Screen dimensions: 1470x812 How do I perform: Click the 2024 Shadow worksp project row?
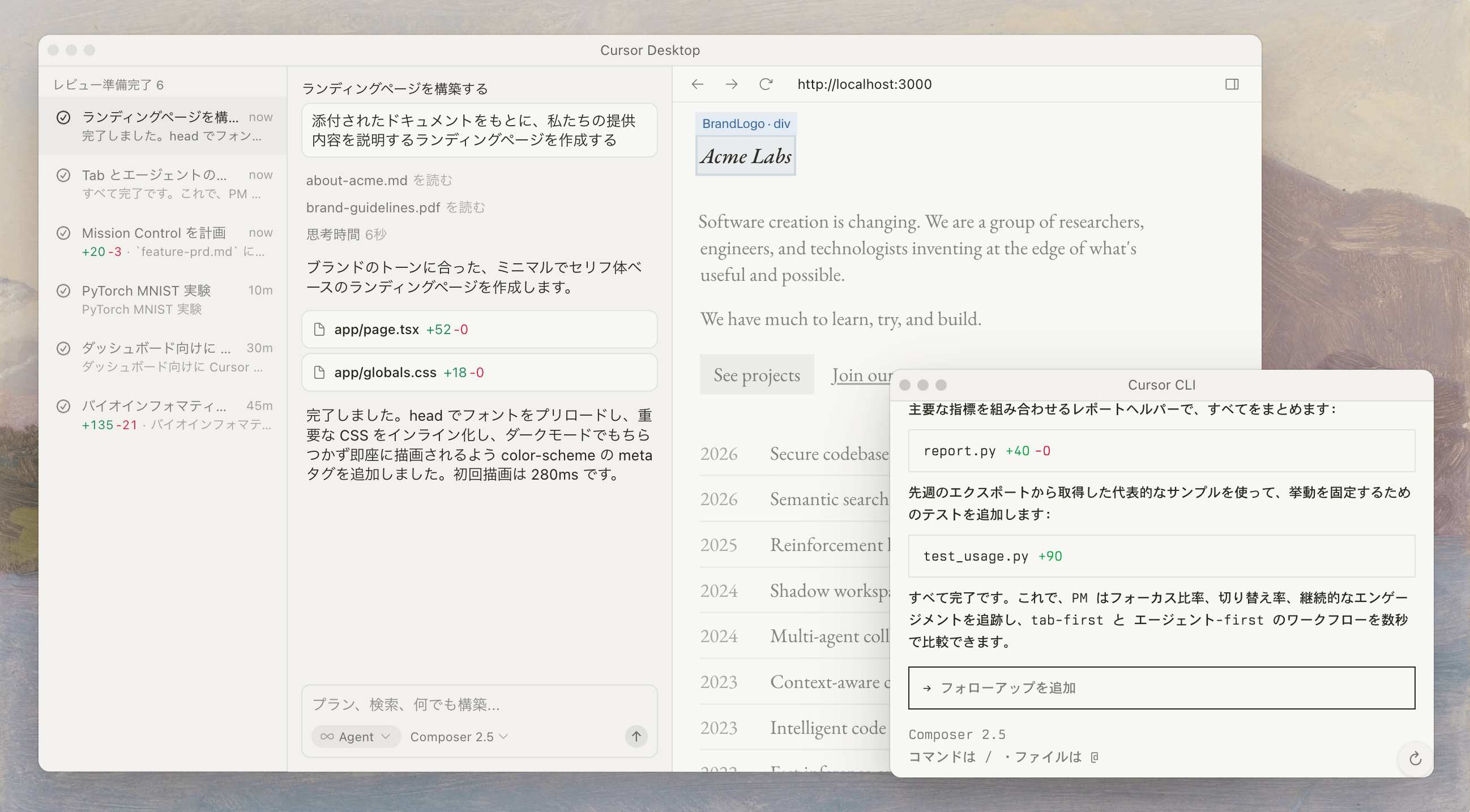coord(794,590)
